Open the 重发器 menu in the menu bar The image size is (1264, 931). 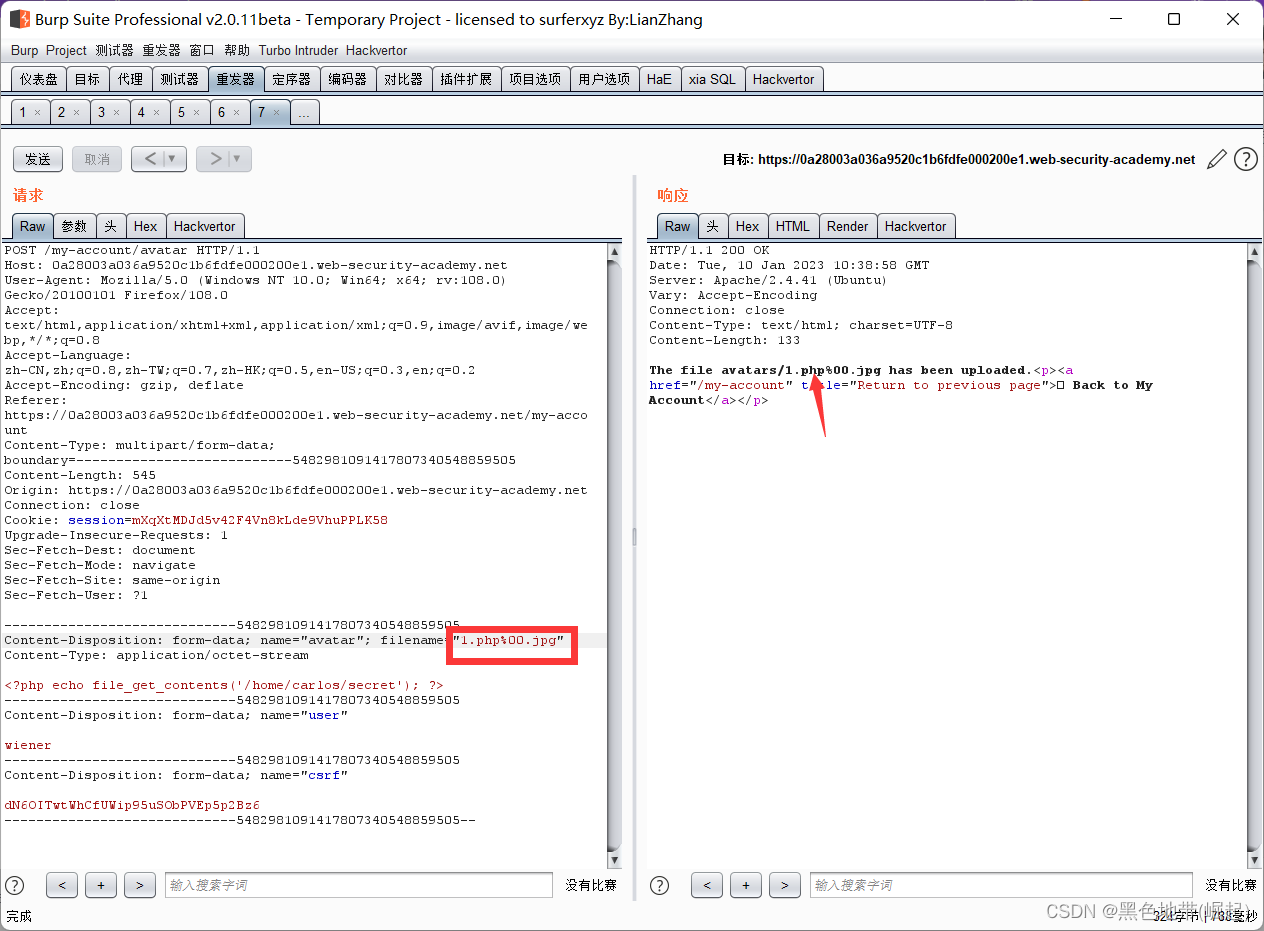(x=161, y=50)
